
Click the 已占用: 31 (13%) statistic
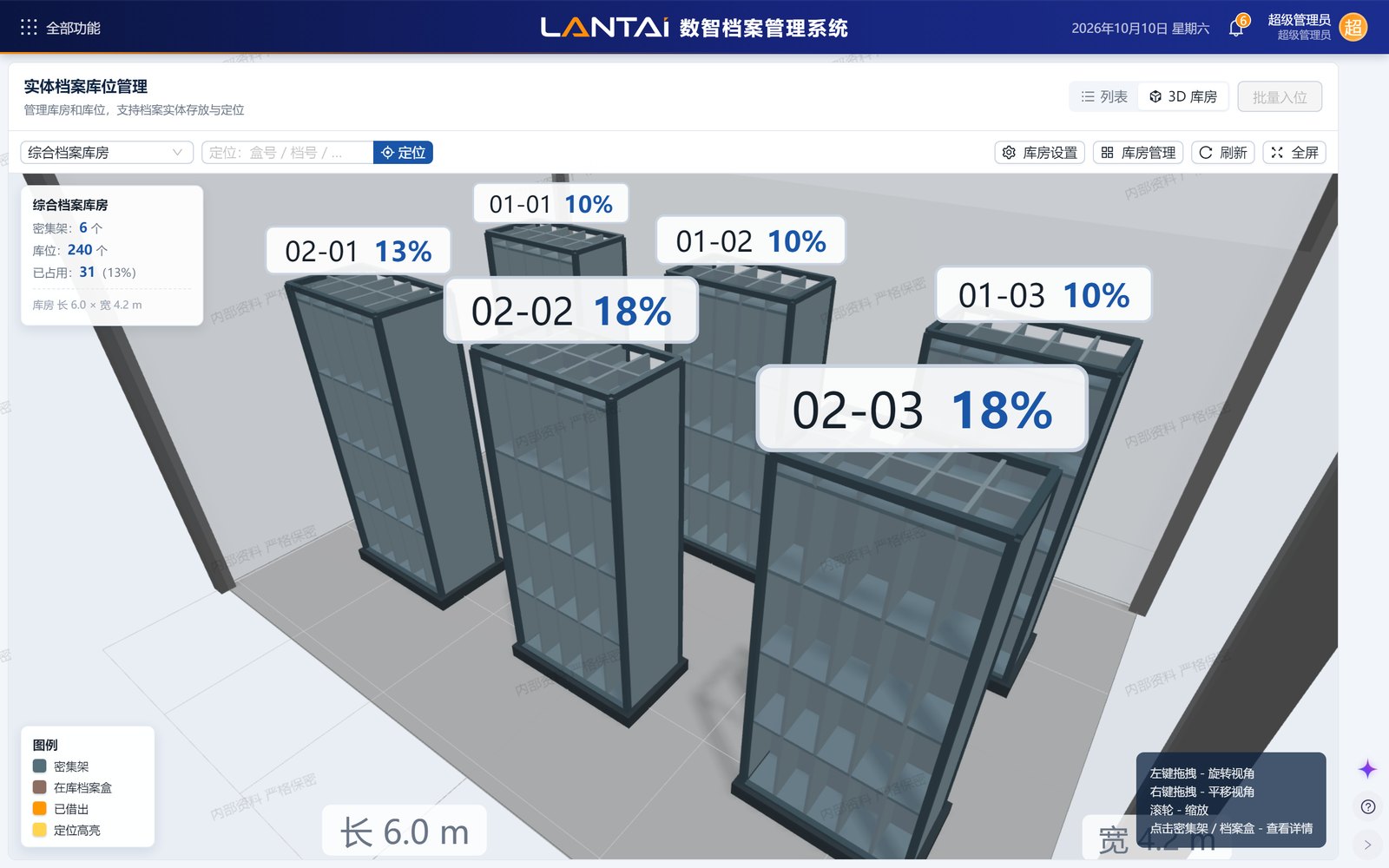(x=84, y=273)
